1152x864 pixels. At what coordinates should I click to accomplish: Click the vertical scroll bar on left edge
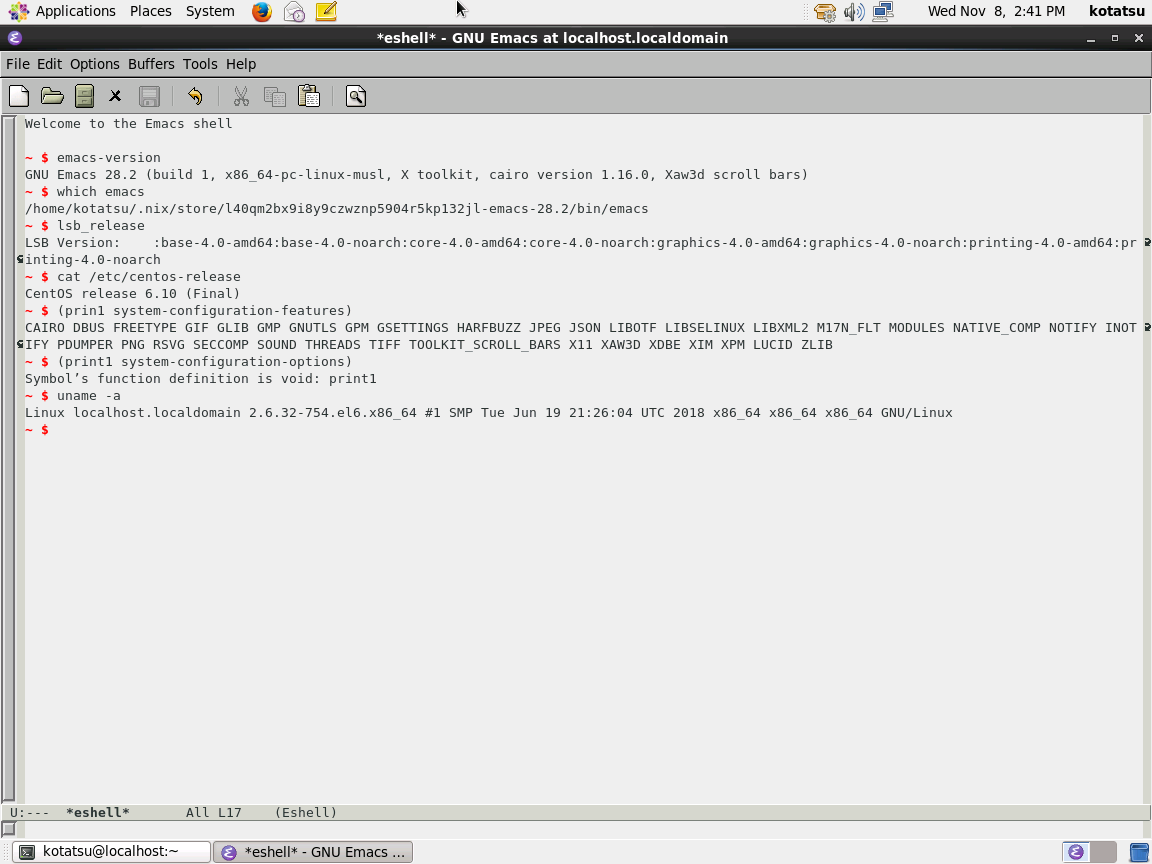pyautogui.click(x=8, y=460)
